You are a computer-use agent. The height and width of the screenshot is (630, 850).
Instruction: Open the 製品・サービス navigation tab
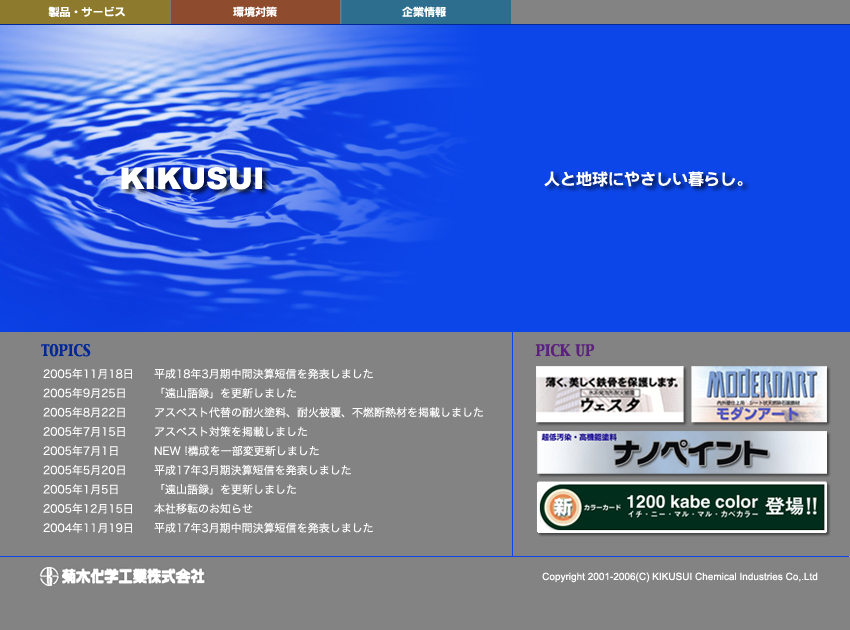pyautogui.click(x=86, y=12)
